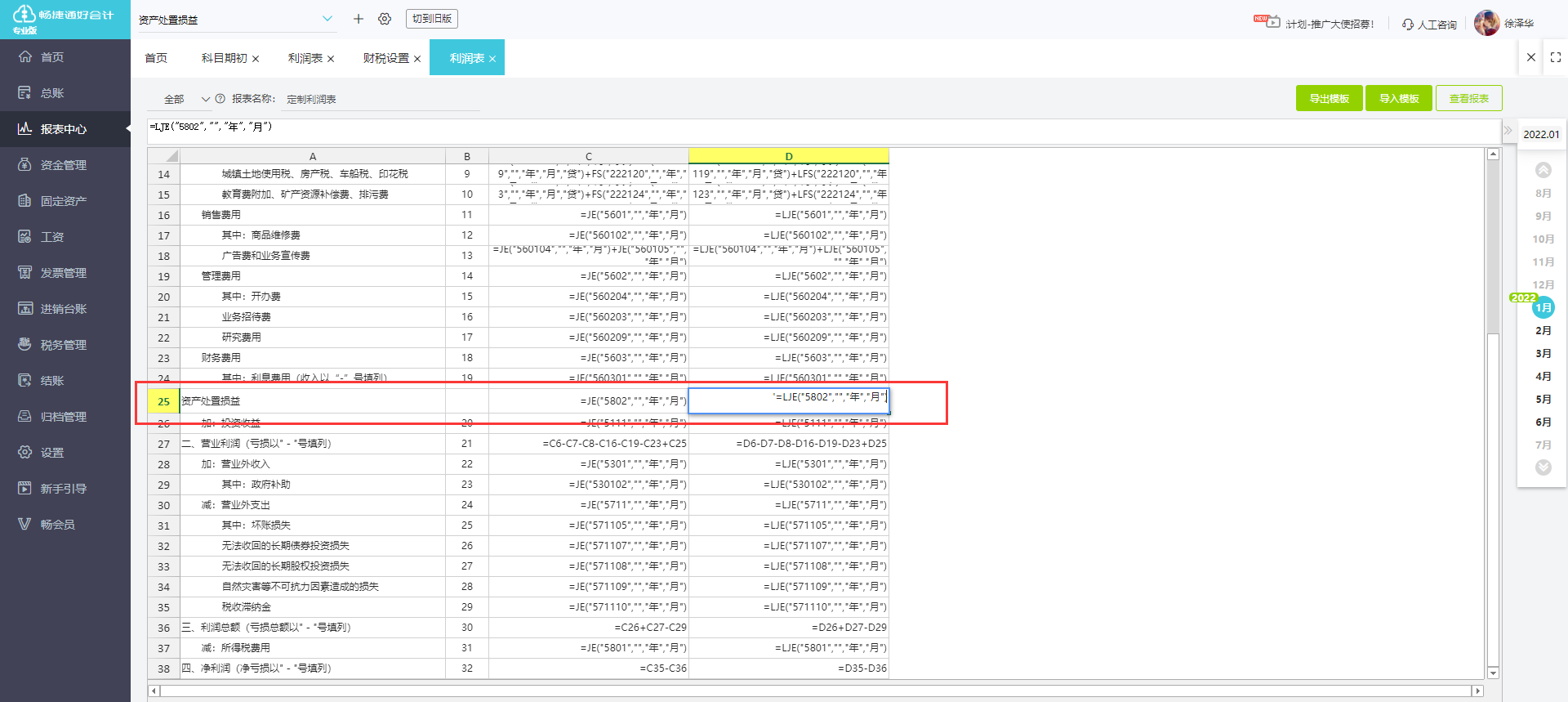Click the plus icon in top bar

pos(358,19)
